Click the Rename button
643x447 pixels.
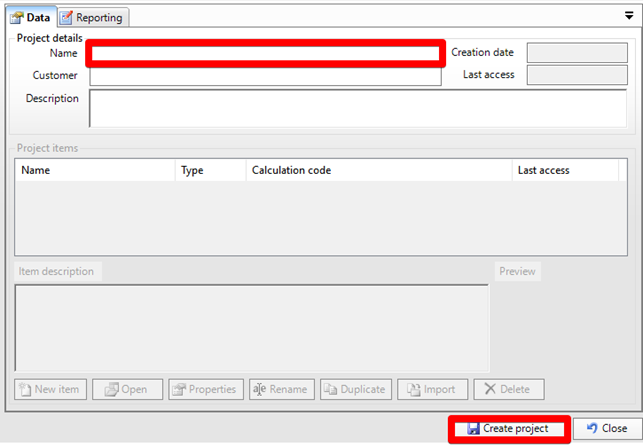[282, 389]
